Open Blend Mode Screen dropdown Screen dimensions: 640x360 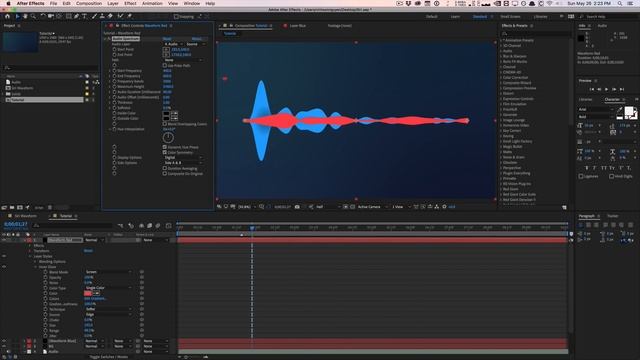point(109,272)
